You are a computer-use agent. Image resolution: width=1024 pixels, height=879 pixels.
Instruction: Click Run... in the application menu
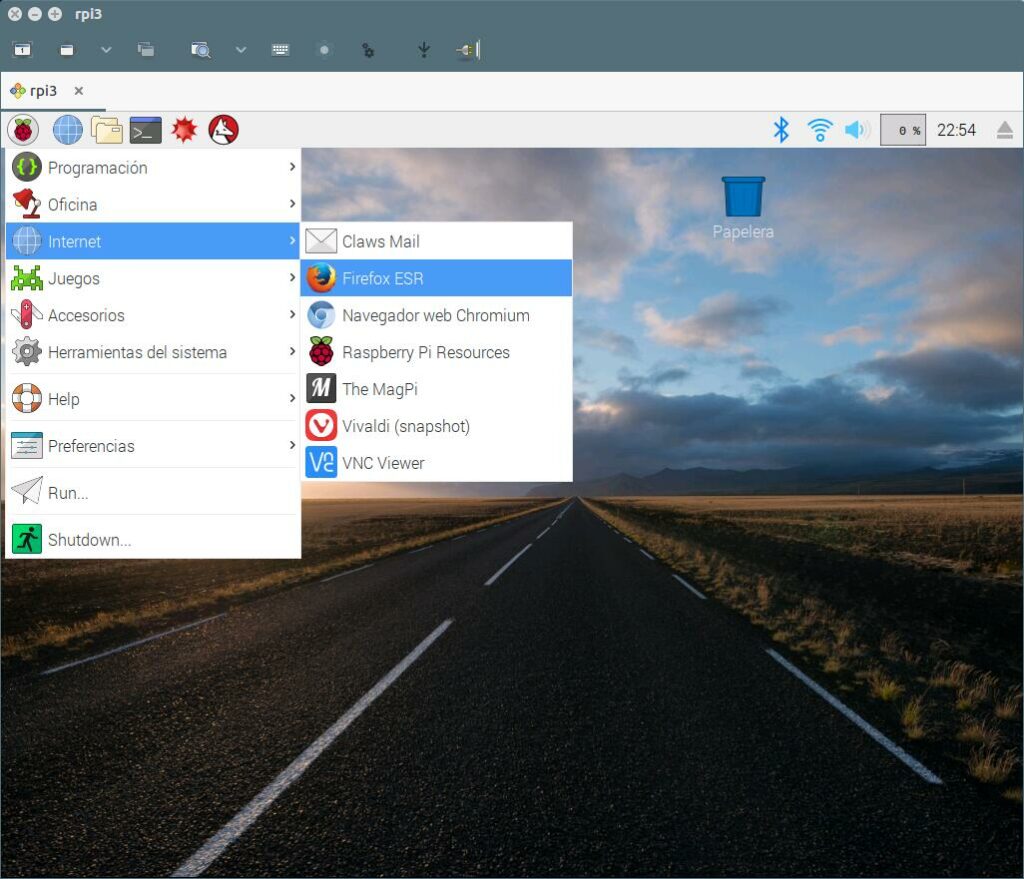pyautogui.click(x=70, y=492)
